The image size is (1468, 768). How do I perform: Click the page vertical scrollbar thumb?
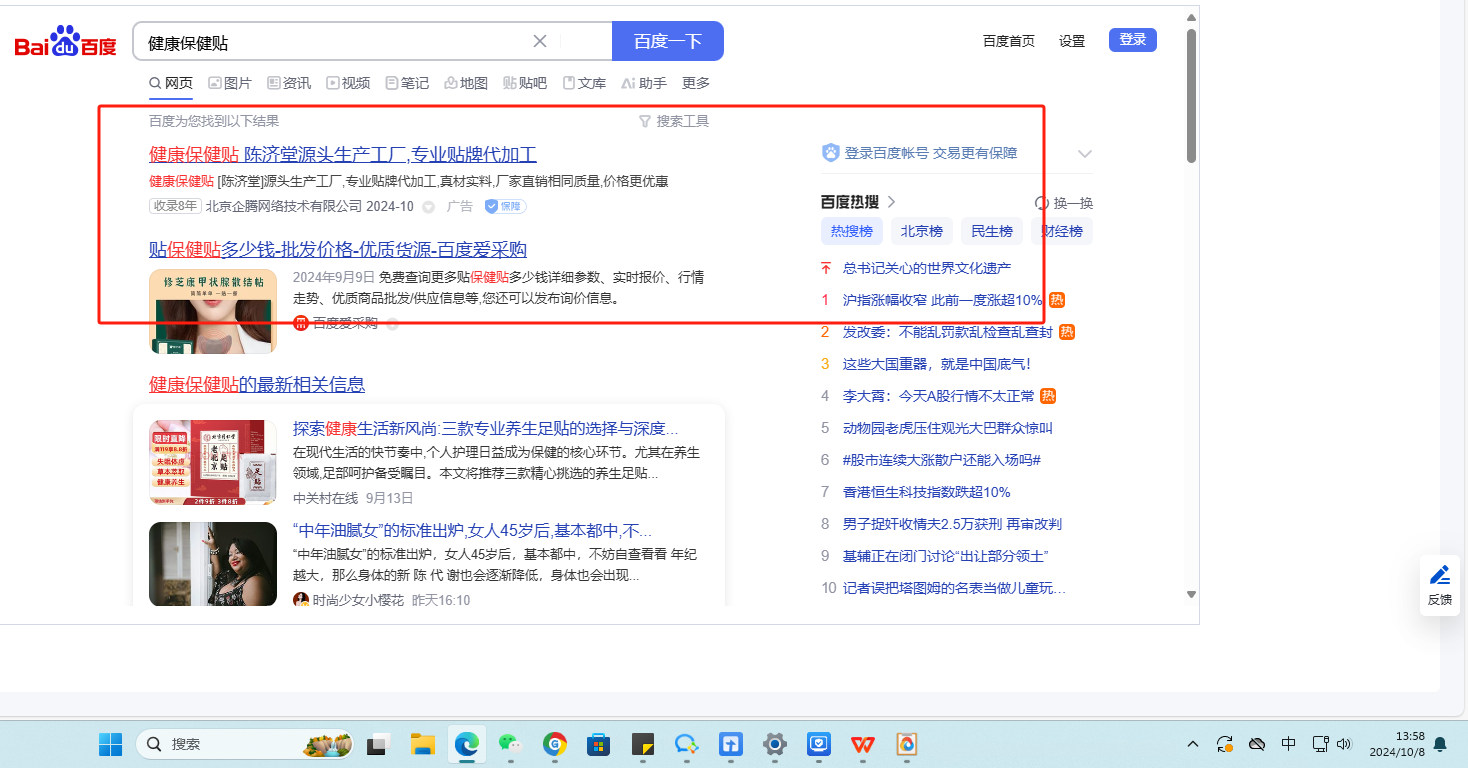(x=1191, y=95)
